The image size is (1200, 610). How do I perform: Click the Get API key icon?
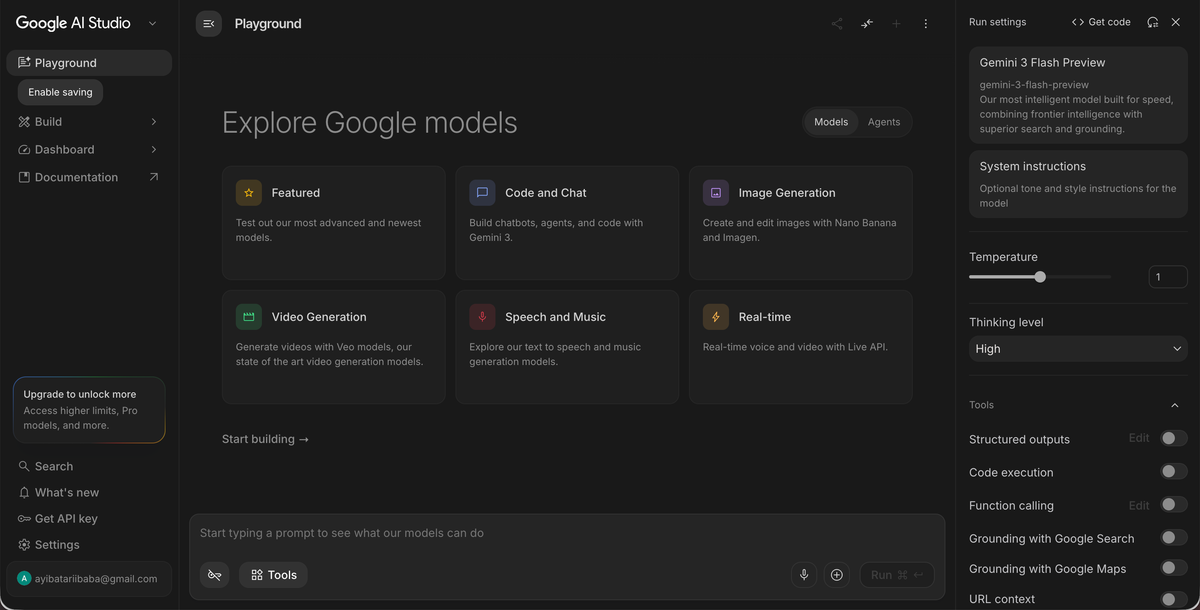[24, 519]
